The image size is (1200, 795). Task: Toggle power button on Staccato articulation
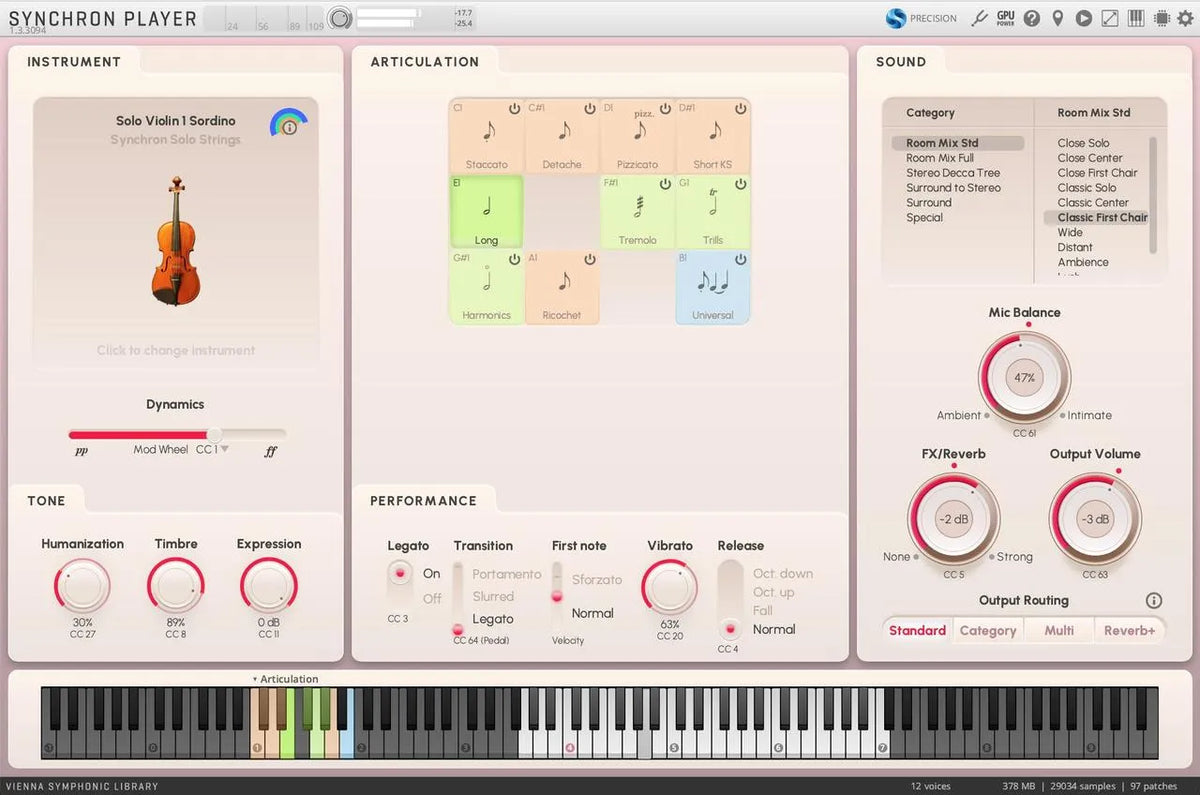(514, 108)
